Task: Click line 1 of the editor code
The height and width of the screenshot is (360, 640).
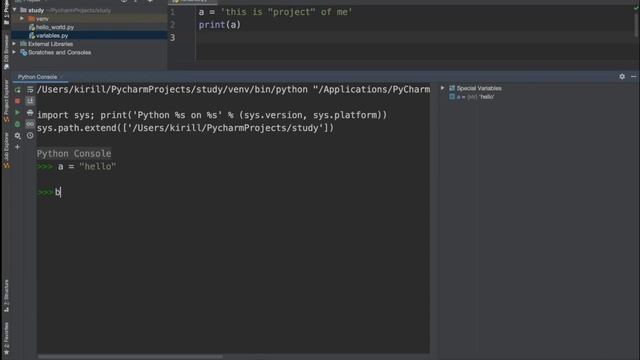Action: coord(275,12)
